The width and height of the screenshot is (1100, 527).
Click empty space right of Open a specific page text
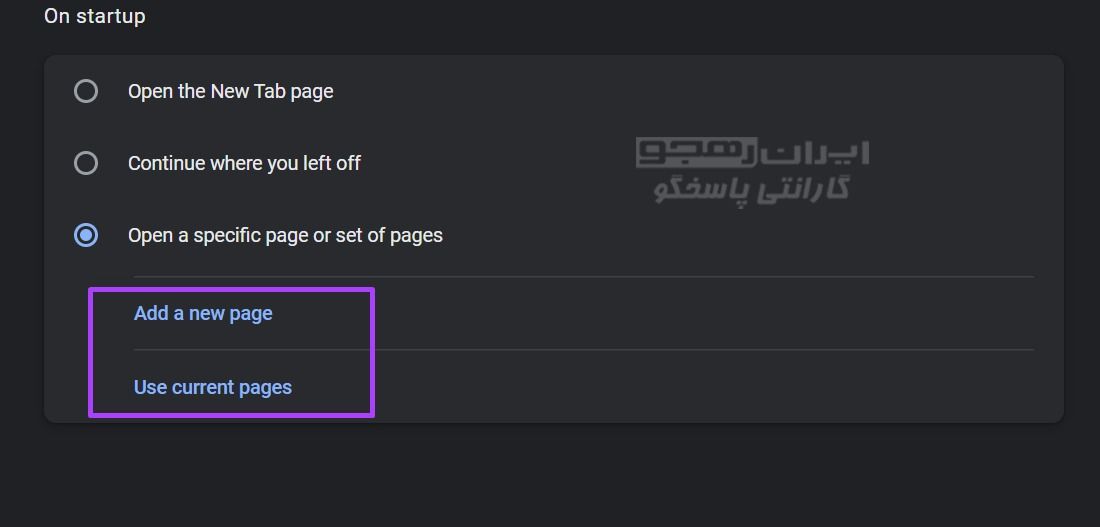pos(737,235)
